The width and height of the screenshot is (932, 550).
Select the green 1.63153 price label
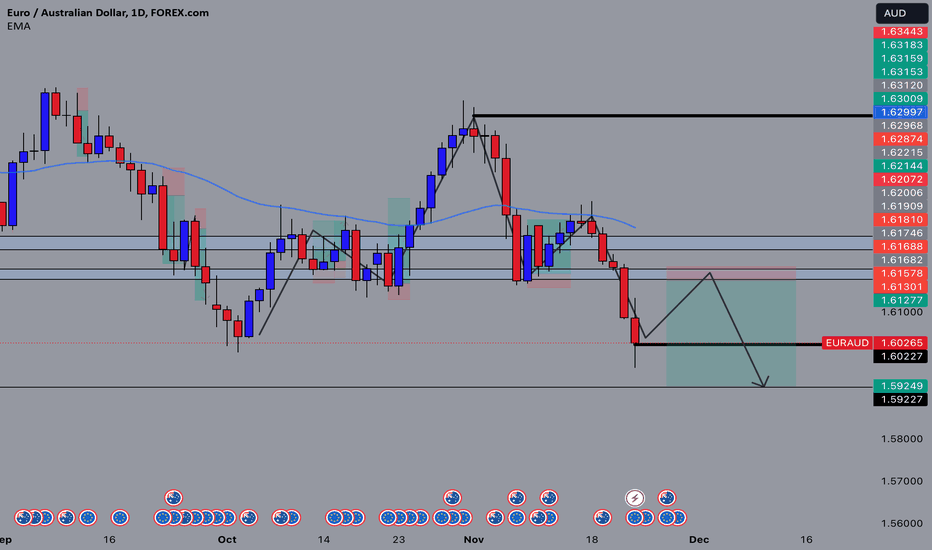point(902,71)
